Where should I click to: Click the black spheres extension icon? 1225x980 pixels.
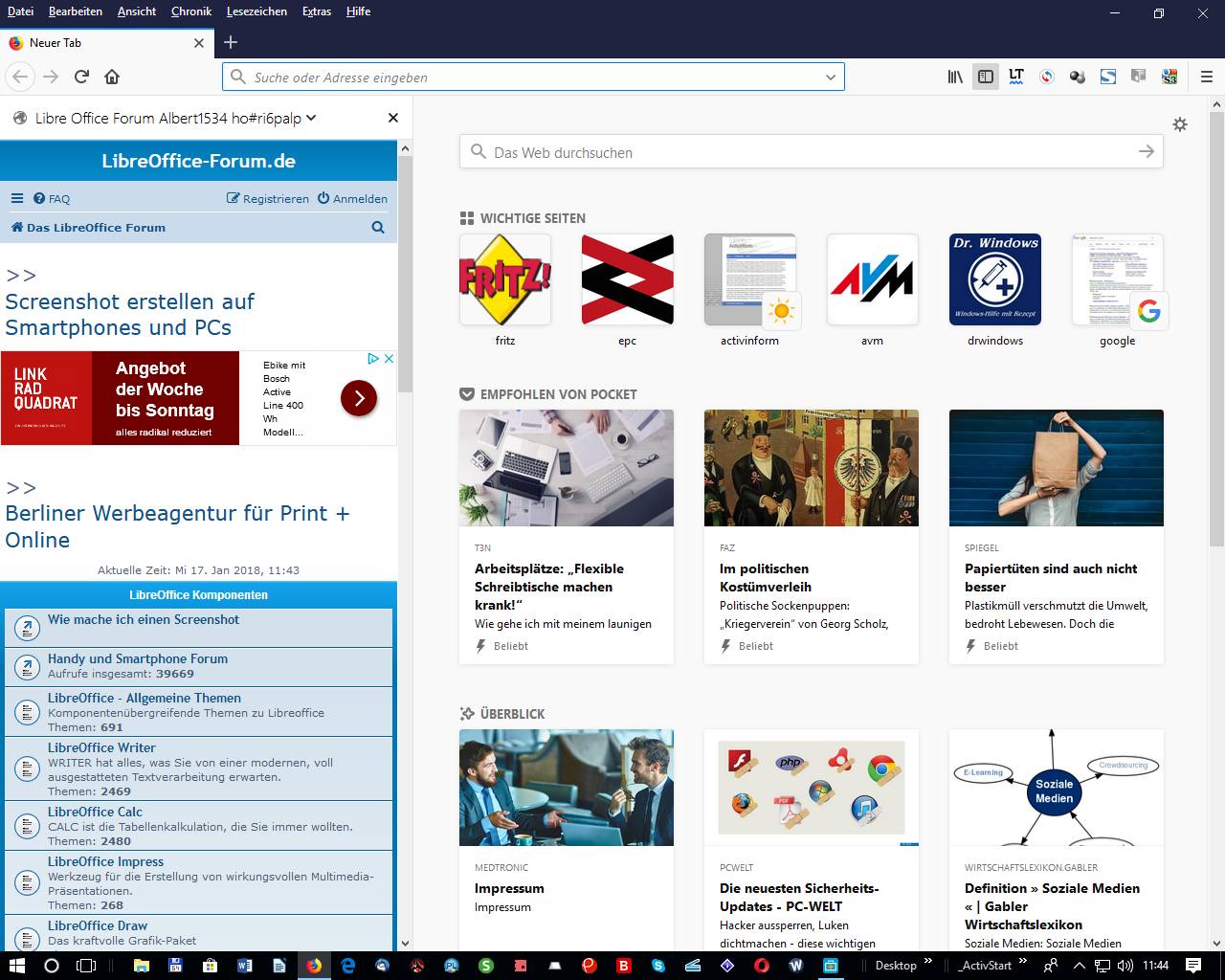1078,77
